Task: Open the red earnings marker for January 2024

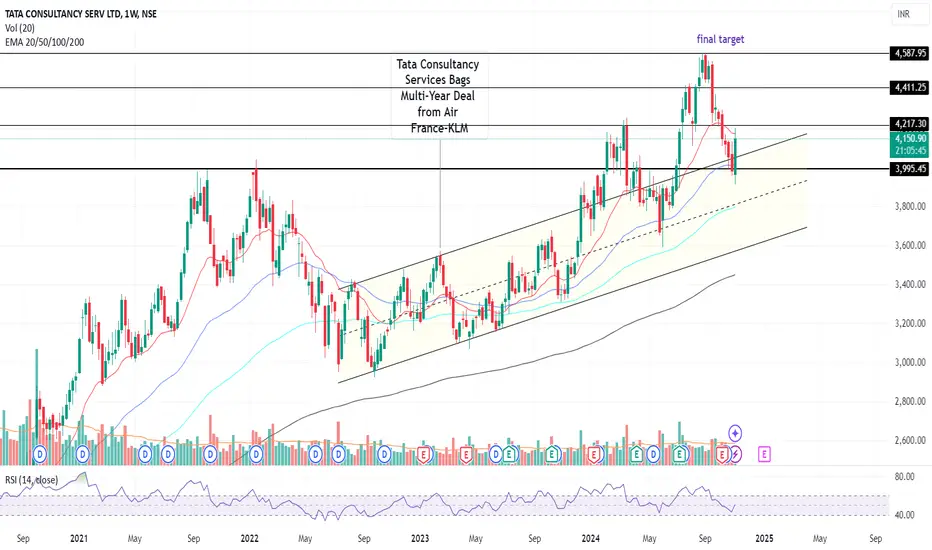Action: point(593,455)
